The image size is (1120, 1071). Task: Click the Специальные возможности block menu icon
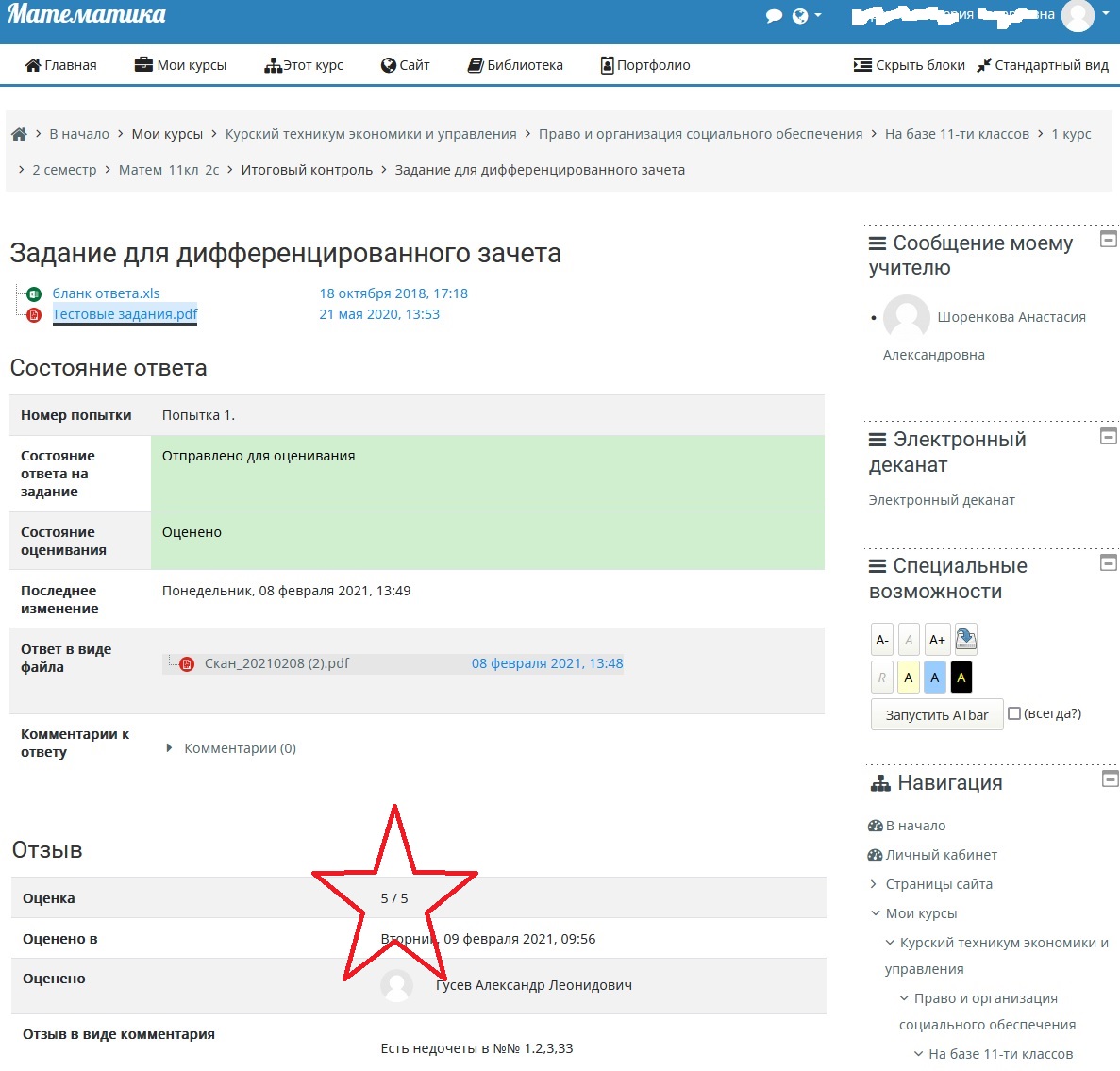[x=878, y=566]
